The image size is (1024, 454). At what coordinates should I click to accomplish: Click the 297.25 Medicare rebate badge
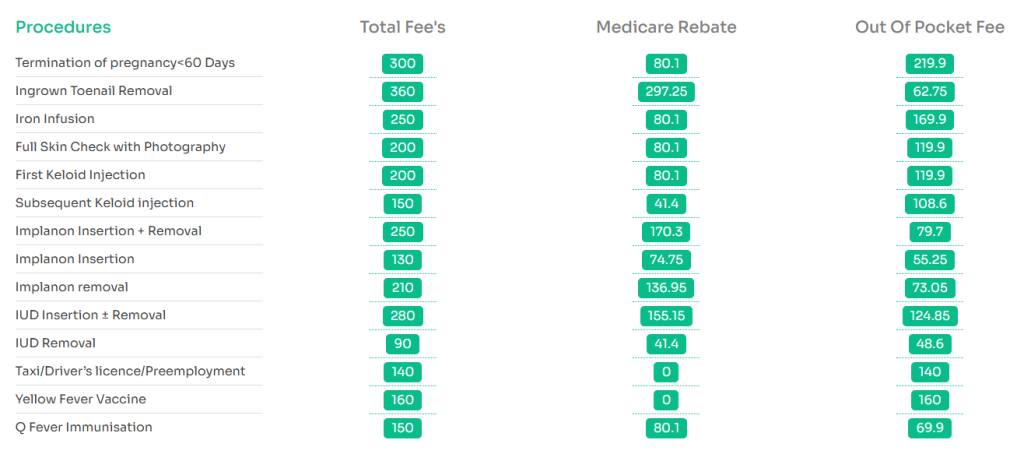coord(666,92)
